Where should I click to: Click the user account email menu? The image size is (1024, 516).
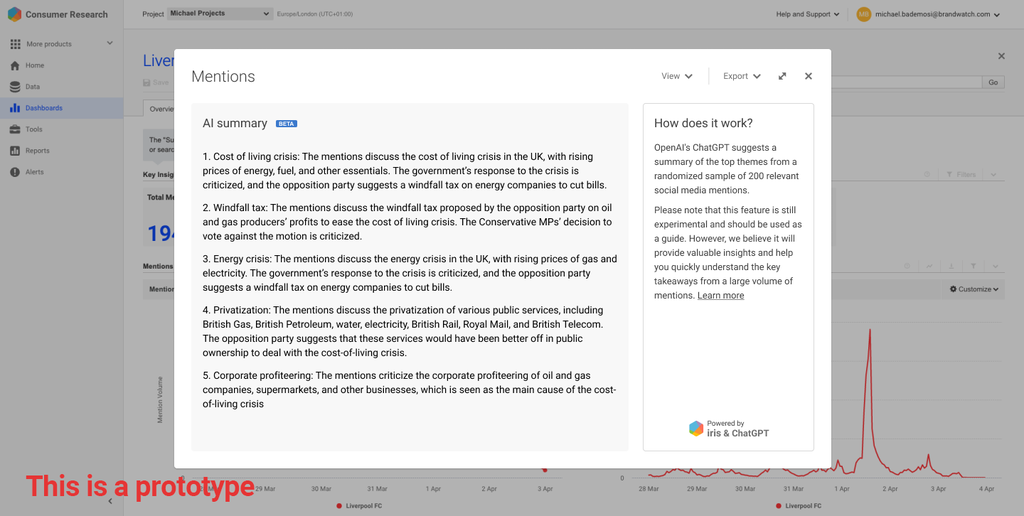click(936, 14)
